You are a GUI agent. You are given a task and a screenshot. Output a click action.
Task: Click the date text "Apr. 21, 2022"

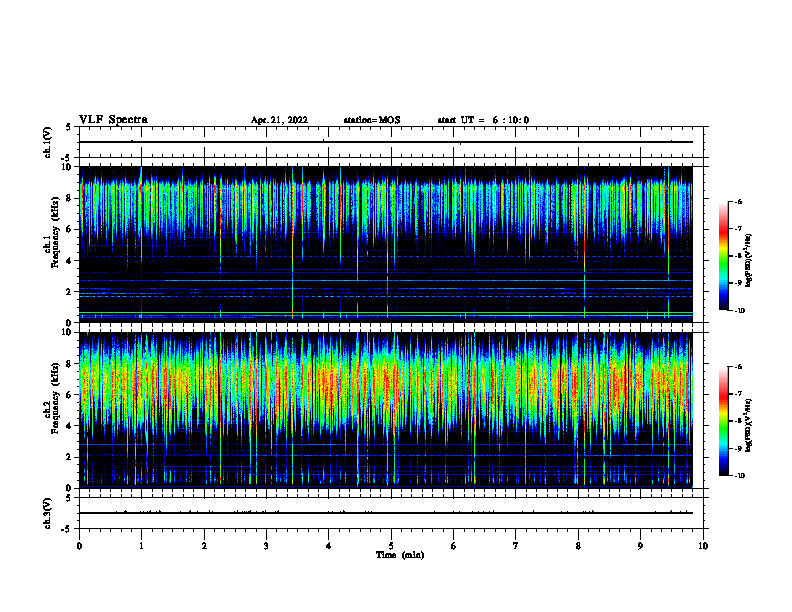pyautogui.click(x=279, y=120)
